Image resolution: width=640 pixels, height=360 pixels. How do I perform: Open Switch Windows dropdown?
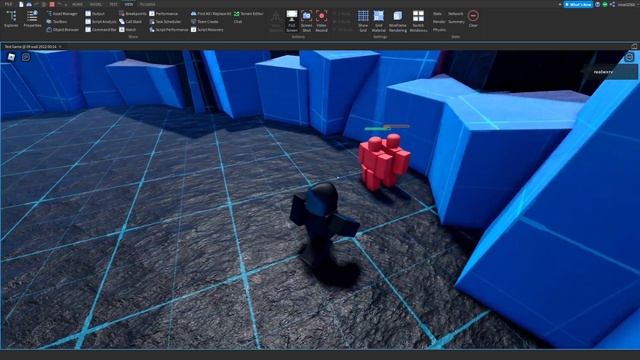tap(418, 21)
